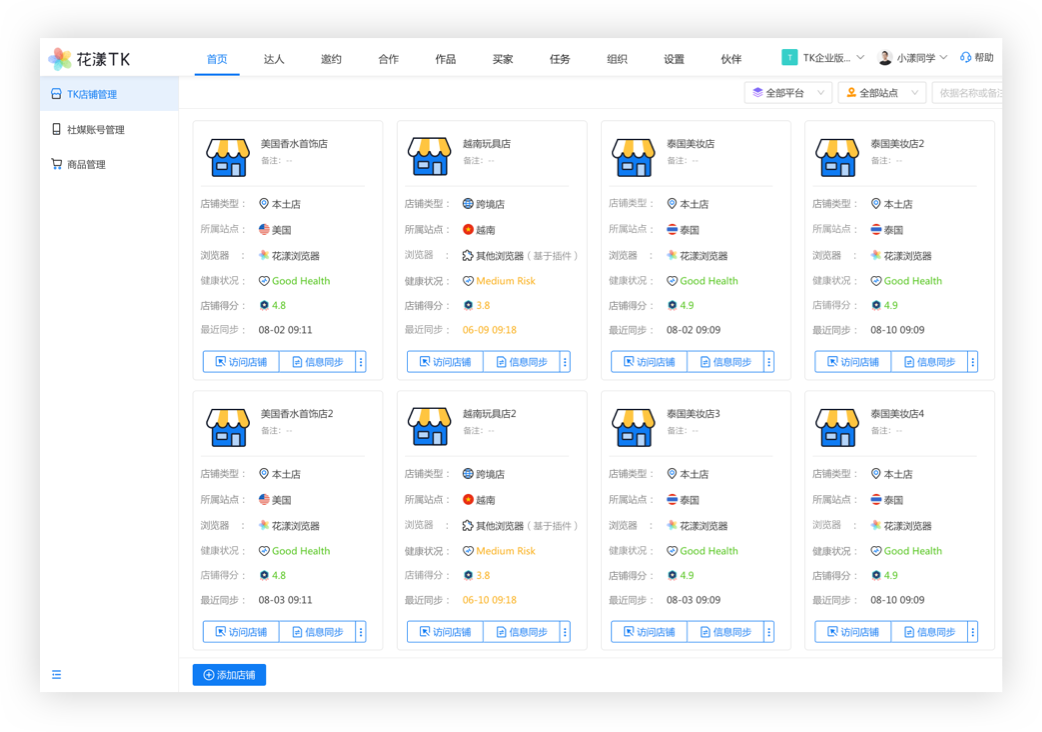Click the 添加店铺 button
The width and height of the screenshot is (1042, 732).
[x=229, y=675]
